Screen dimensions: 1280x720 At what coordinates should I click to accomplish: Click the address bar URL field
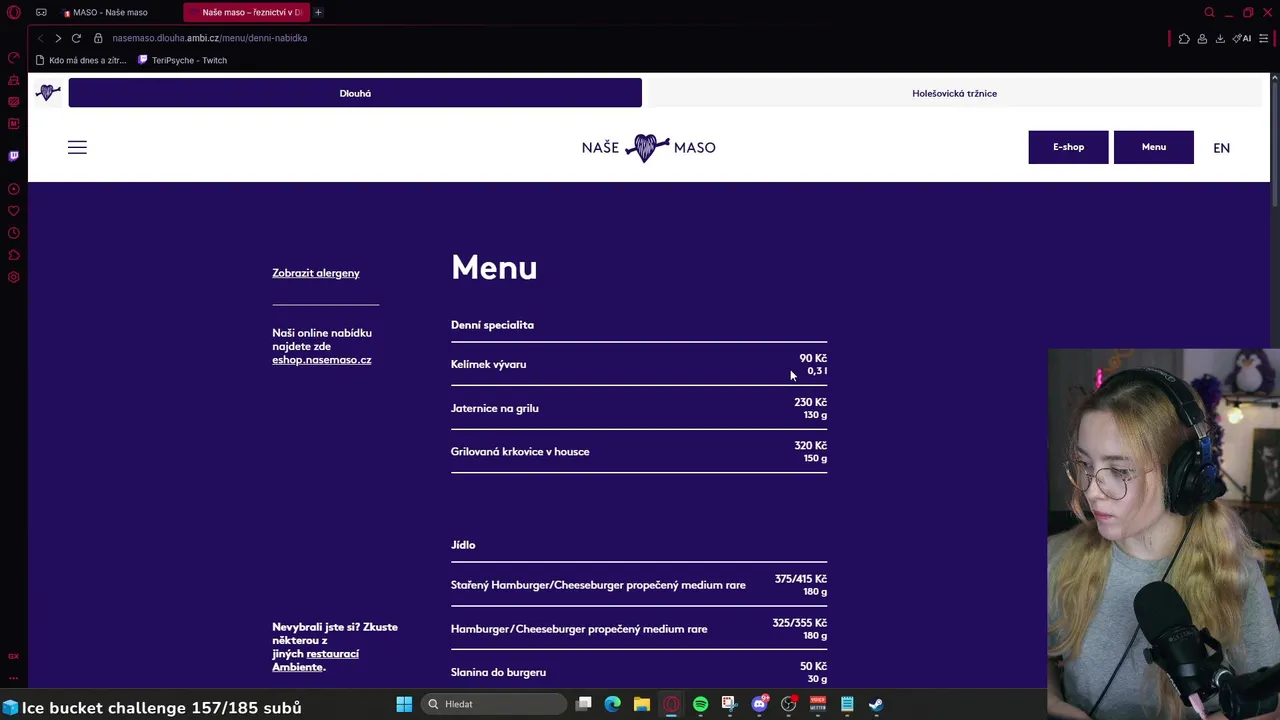coord(209,38)
